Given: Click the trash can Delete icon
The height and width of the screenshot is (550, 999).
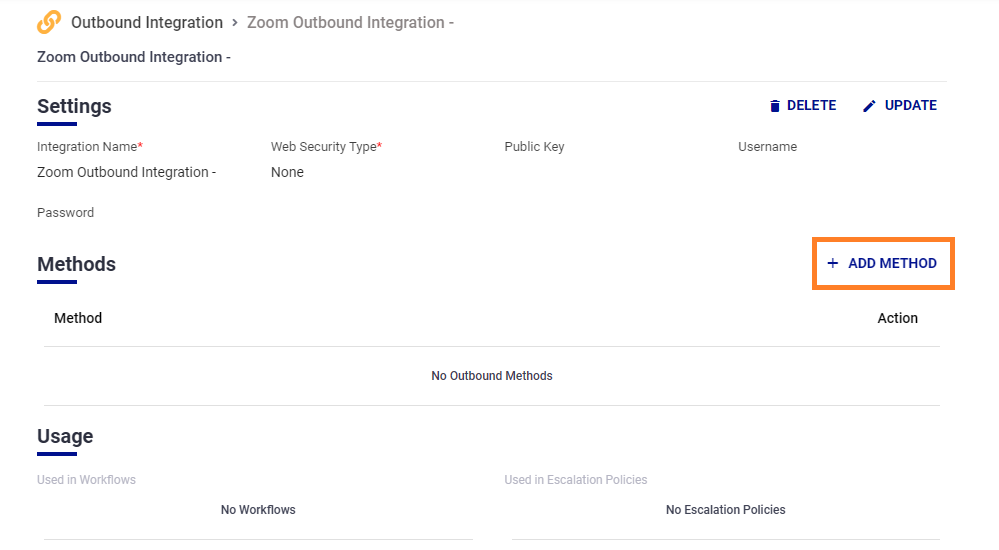Looking at the screenshot, I should tap(774, 106).
